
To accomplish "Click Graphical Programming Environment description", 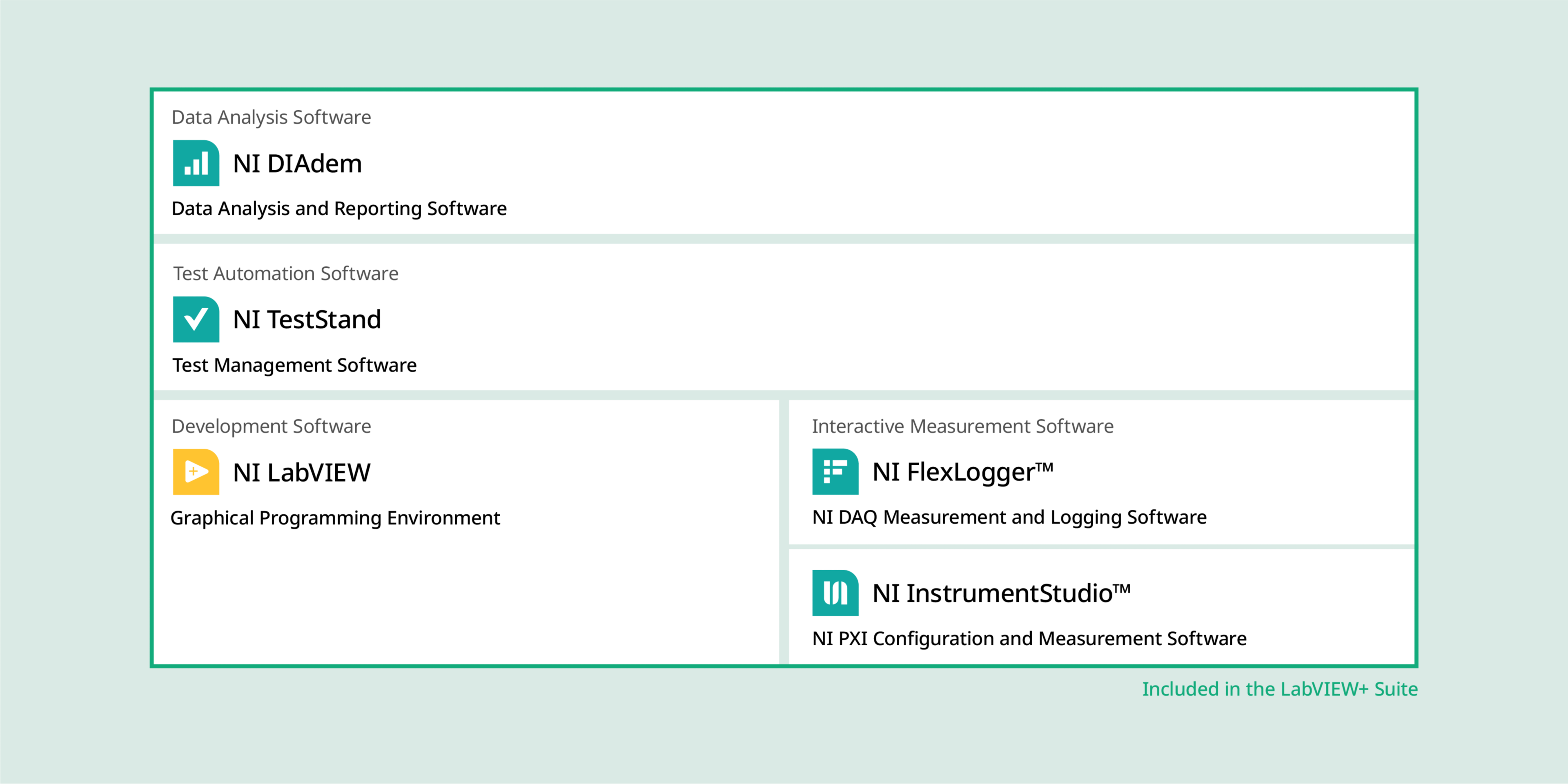I will coord(335,518).
